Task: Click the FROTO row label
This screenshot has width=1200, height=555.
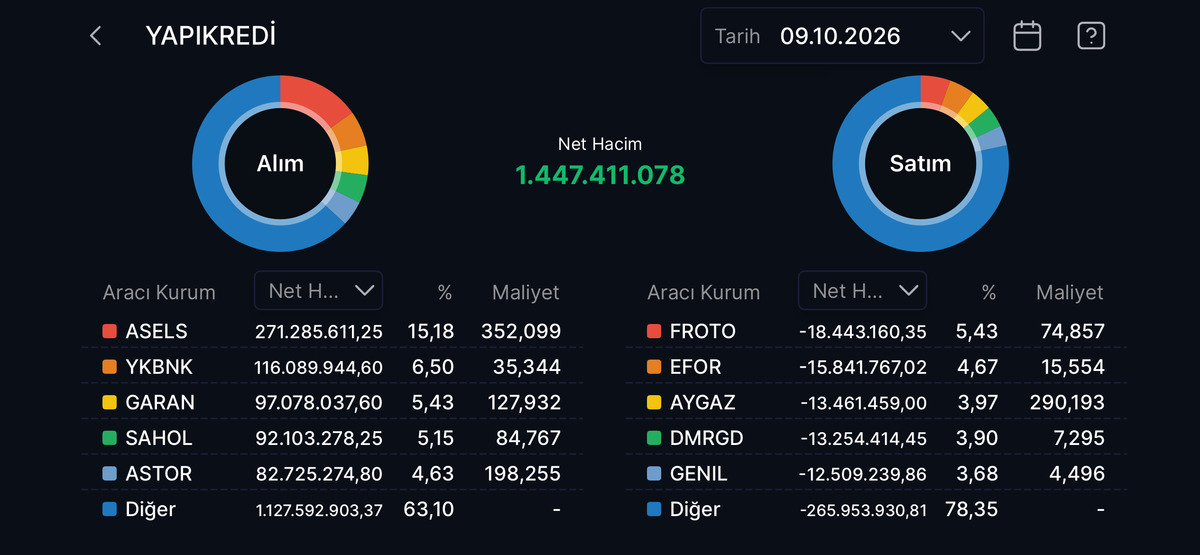Action: [703, 331]
